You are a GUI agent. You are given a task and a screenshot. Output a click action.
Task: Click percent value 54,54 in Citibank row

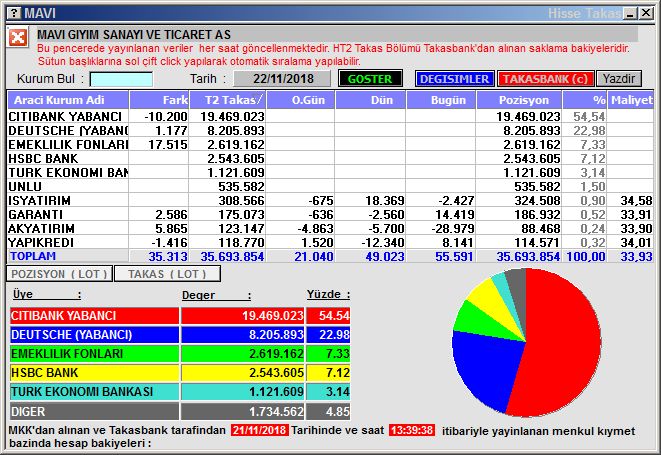589,116
